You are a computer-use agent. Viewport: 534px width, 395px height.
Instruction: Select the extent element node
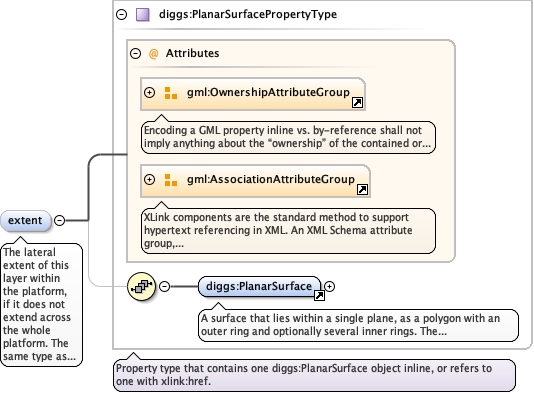(x=26, y=221)
